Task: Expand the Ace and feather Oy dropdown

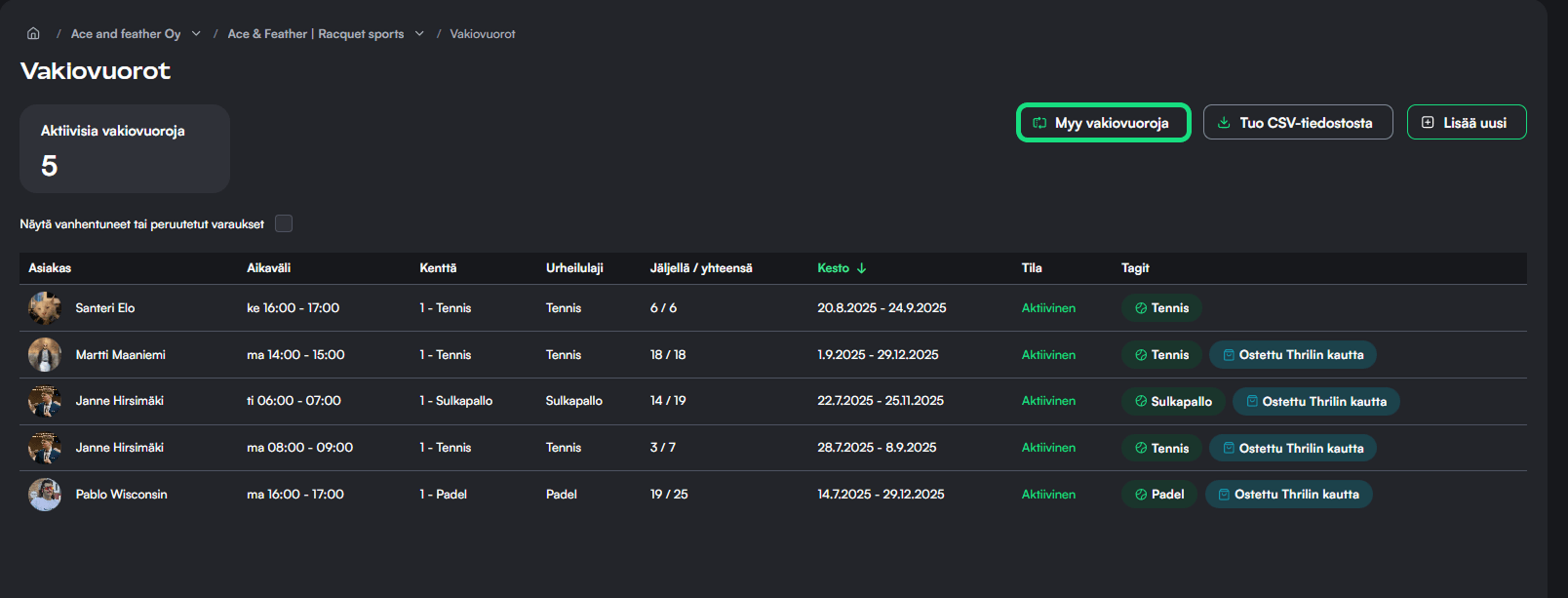Action: point(196,33)
